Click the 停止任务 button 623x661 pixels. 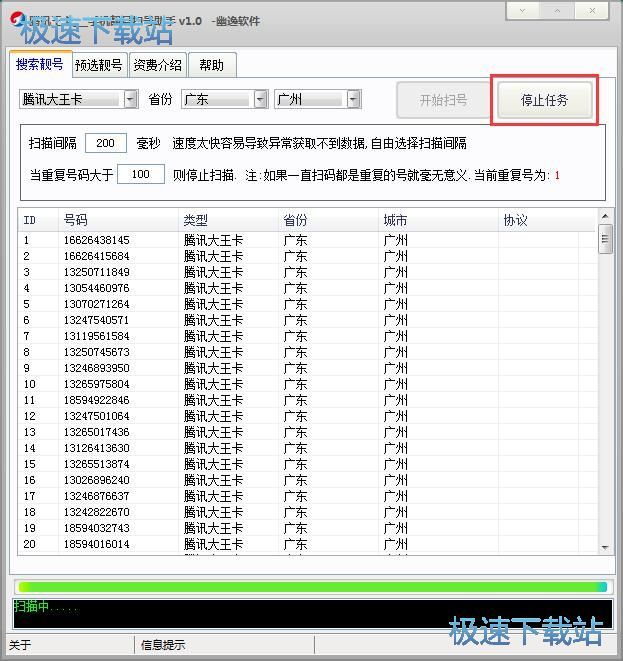(x=544, y=100)
